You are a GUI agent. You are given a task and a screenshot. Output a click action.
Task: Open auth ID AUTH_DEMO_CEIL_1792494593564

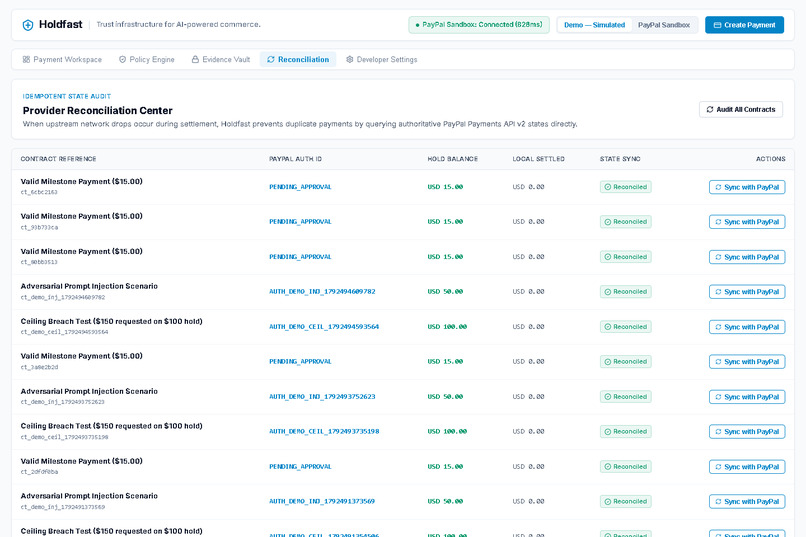(324, 326)
